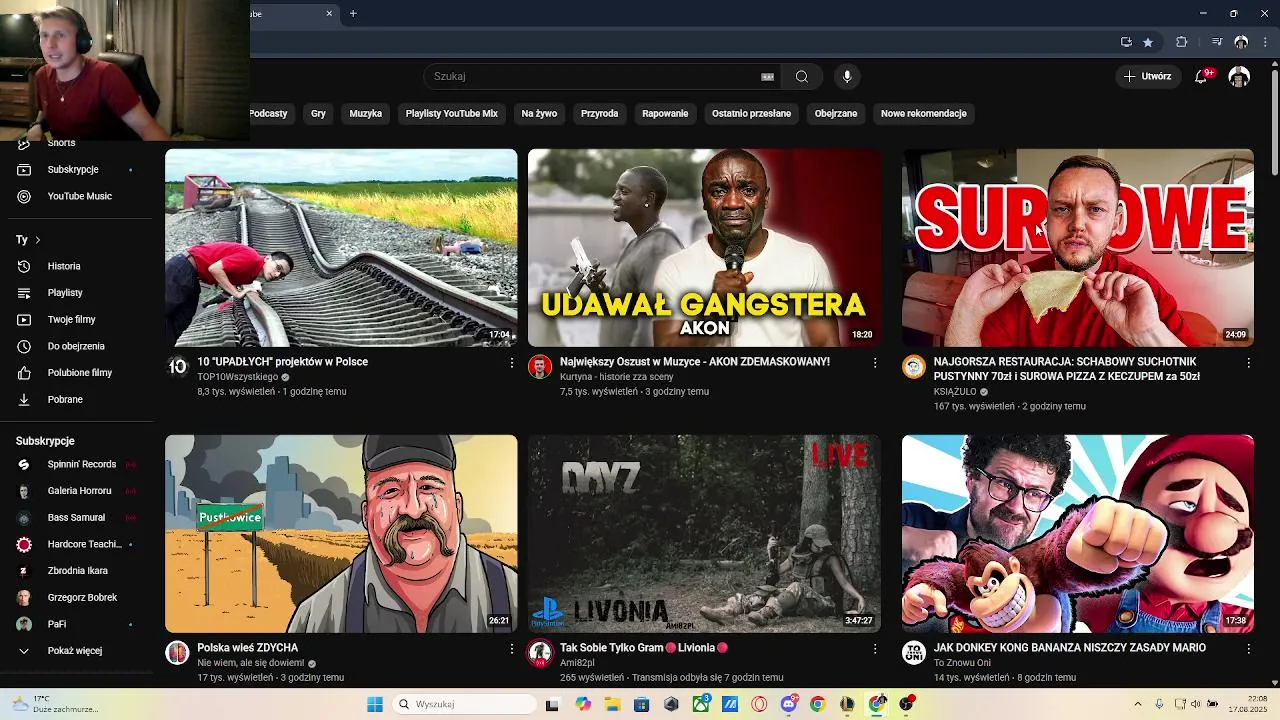Close the current browser tab
This screenshot has height=720, width=1280.
tap(329, 13)
